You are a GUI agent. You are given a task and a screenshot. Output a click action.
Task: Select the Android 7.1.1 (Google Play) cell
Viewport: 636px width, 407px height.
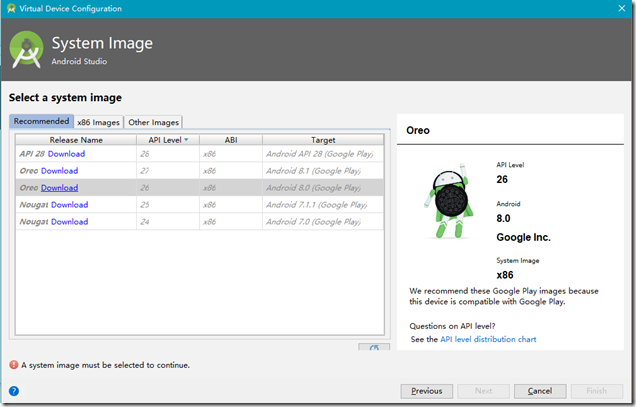coord(323,205)
